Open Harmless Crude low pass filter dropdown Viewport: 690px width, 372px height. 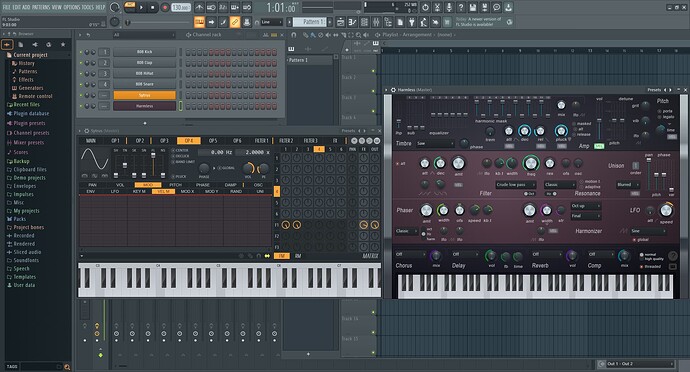(x=516, y=184)
